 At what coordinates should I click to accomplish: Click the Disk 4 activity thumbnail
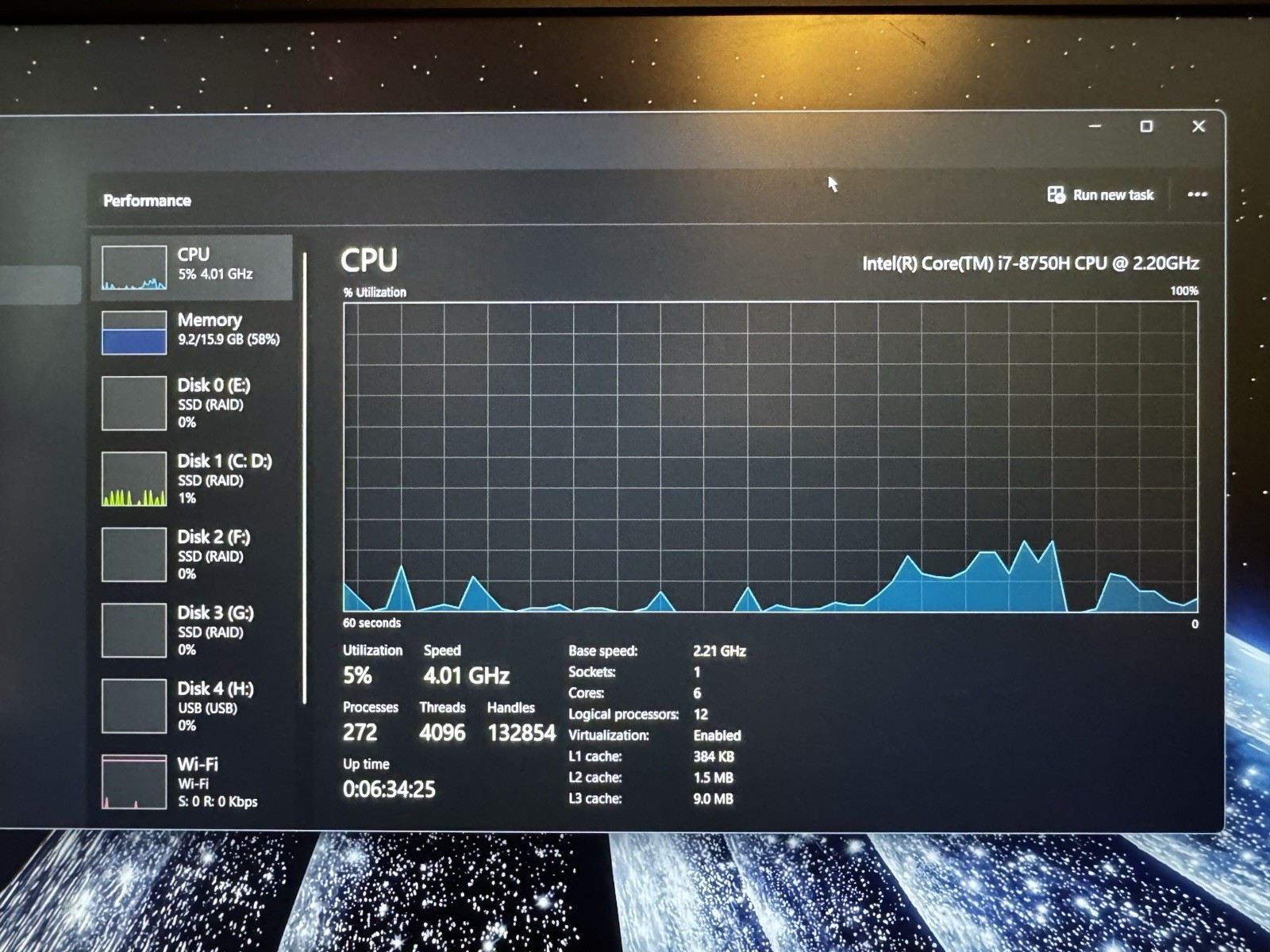point(134,706)
